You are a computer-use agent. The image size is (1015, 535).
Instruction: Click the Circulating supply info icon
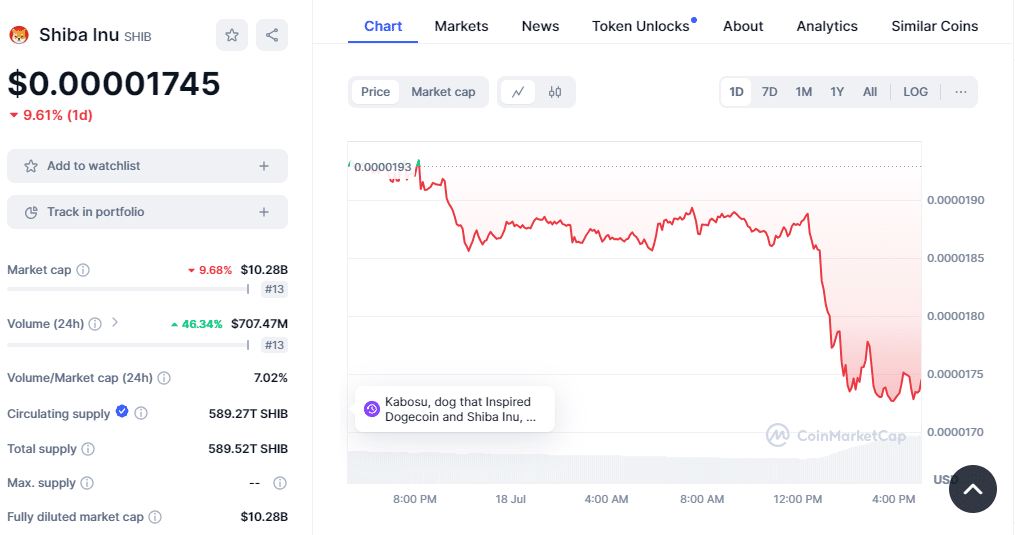click(x=140, y=413)
